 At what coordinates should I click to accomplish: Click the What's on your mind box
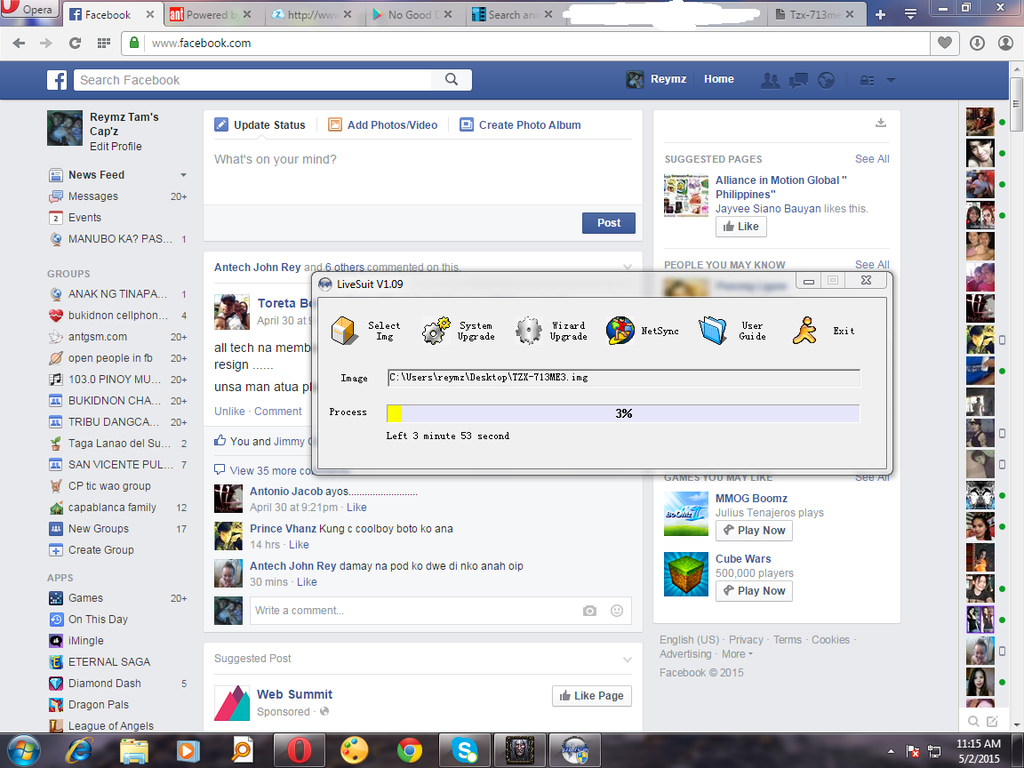tap(423, 171)
